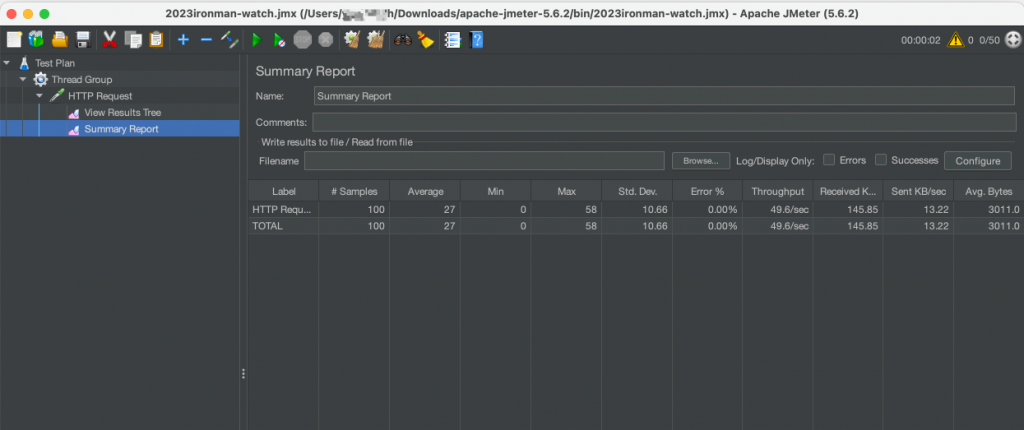Click the warning triangle log indicator
The width and height of the screenshot is (1024, 430).
(x=955, y=40)
